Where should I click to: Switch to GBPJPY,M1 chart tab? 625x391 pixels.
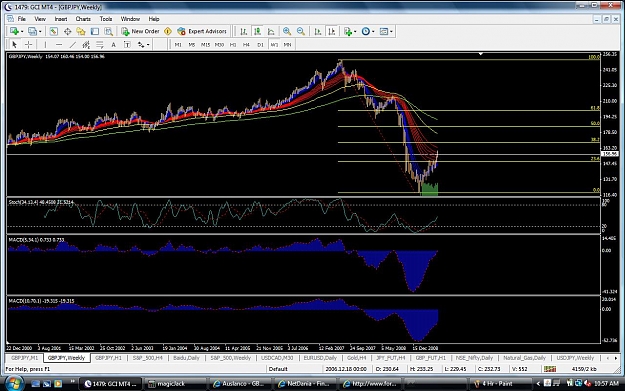coord(24,358)
